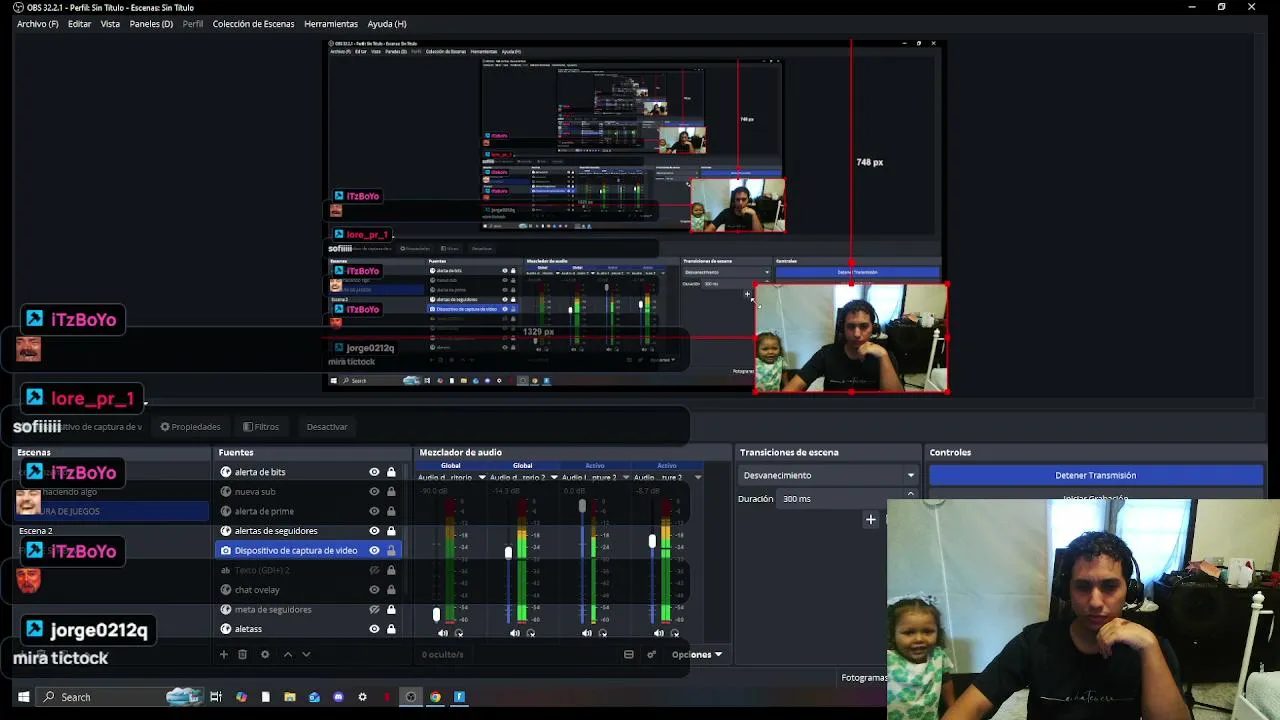The height and width of the screenshot is (720, 1280).
Task: Open Copilot from the taskbar
Action: (x=241, y=697)
